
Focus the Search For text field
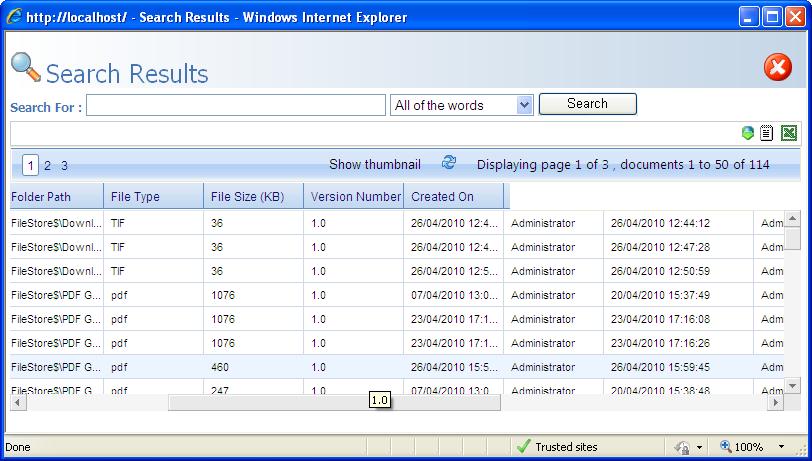click(236, 105)
